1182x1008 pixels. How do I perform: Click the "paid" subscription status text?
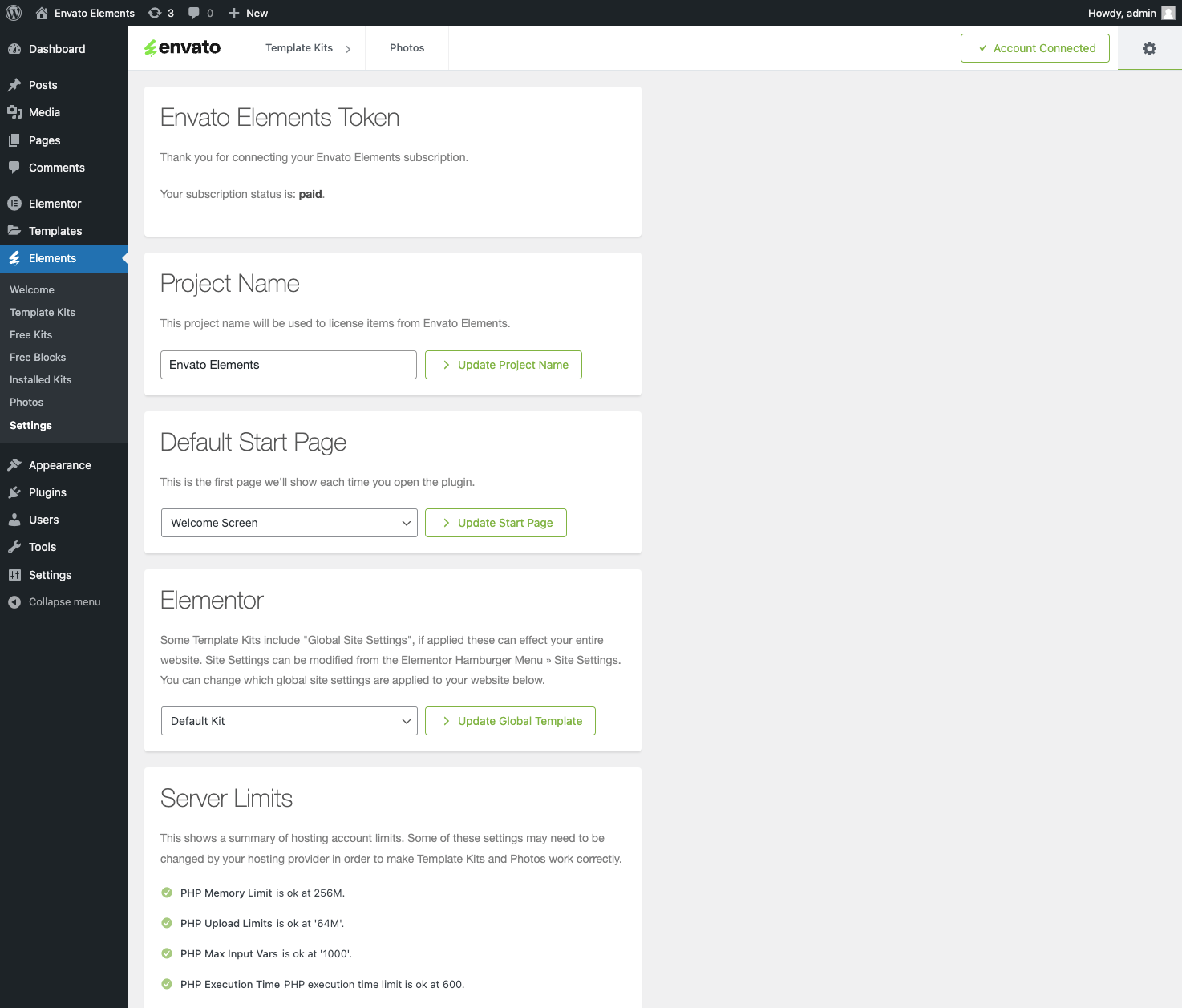coord(310,194)
